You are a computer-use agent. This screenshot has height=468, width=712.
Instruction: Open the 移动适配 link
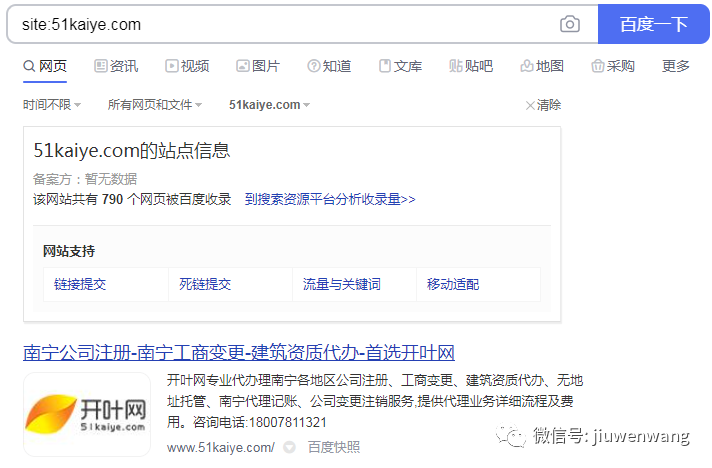[453, 285]
